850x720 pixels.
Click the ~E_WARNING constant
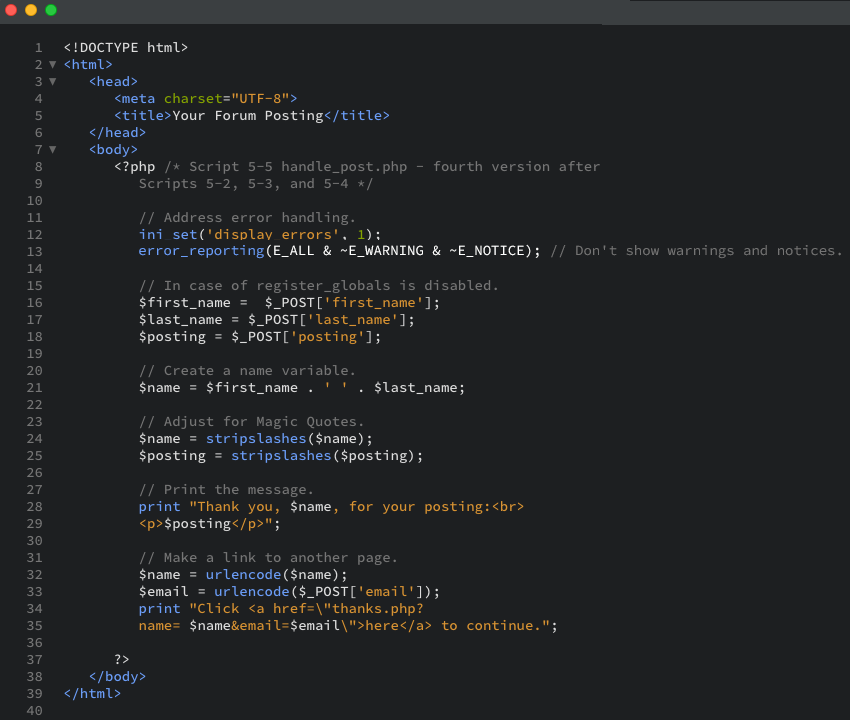pyautogui.click(x=382, y=251)
